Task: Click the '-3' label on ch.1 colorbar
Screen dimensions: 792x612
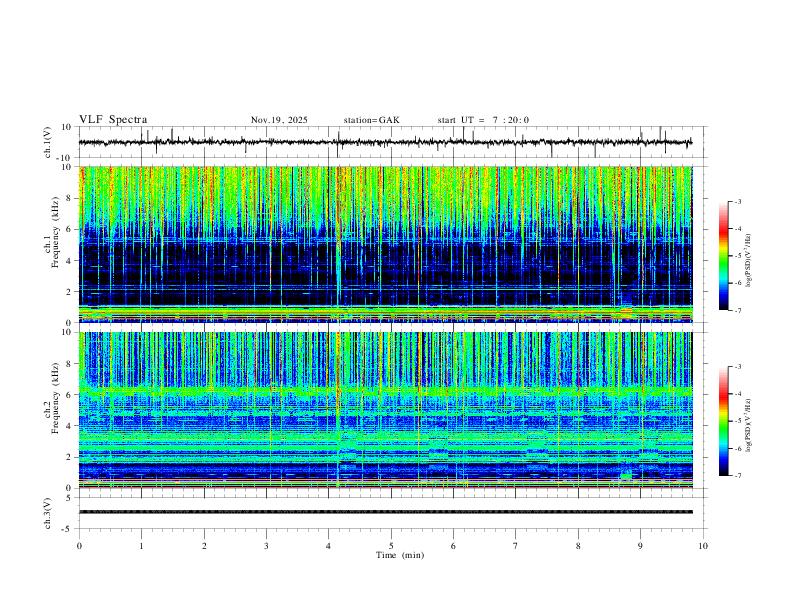Action: [737, 201]
